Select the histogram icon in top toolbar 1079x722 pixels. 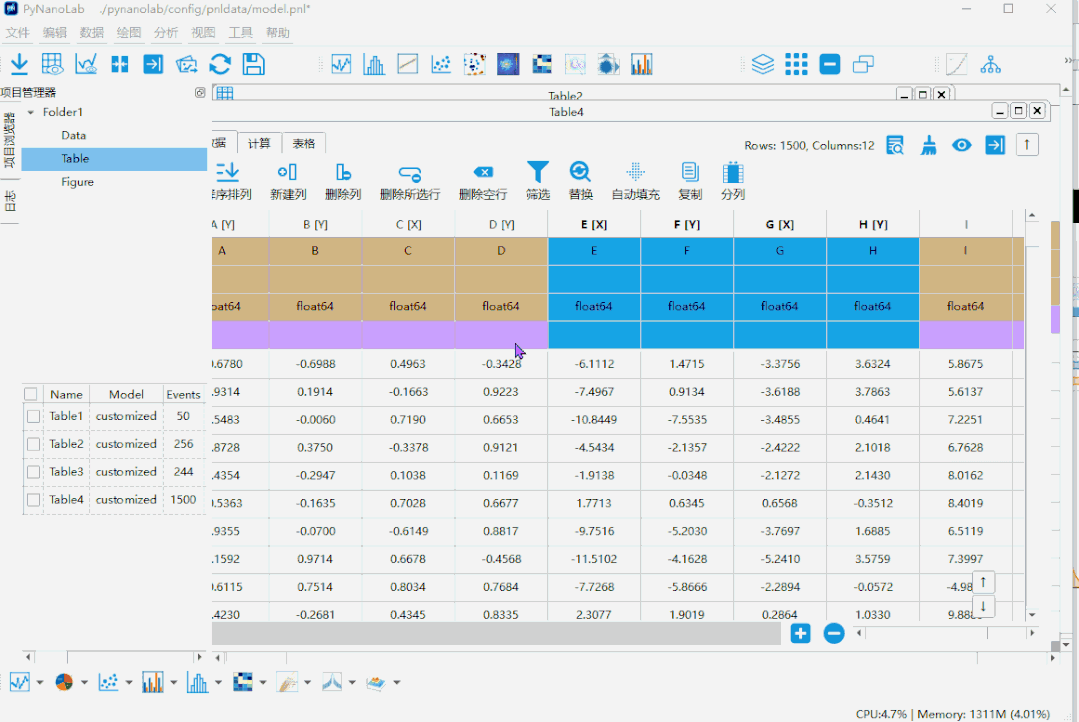click(374, 65)
